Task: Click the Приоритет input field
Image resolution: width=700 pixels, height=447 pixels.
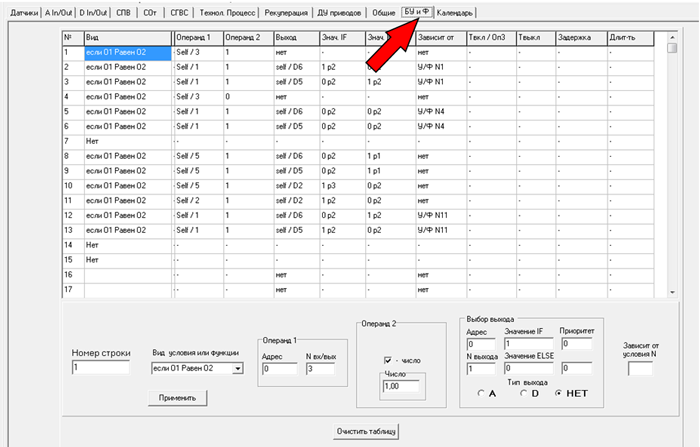Action: pyautogui.click(x=577, y=345)
